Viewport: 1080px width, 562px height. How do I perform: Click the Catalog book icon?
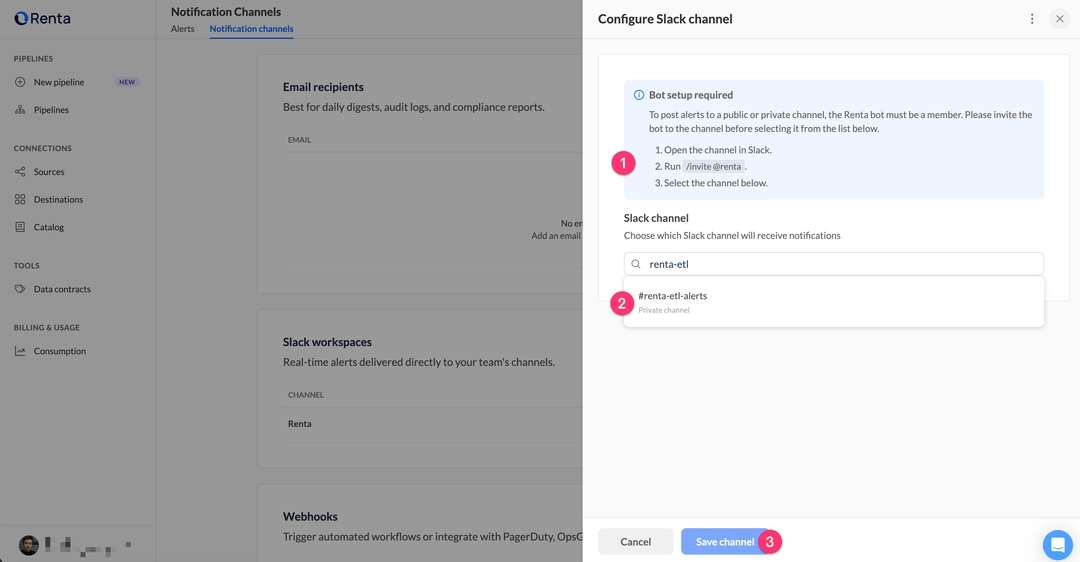(20, 227)
